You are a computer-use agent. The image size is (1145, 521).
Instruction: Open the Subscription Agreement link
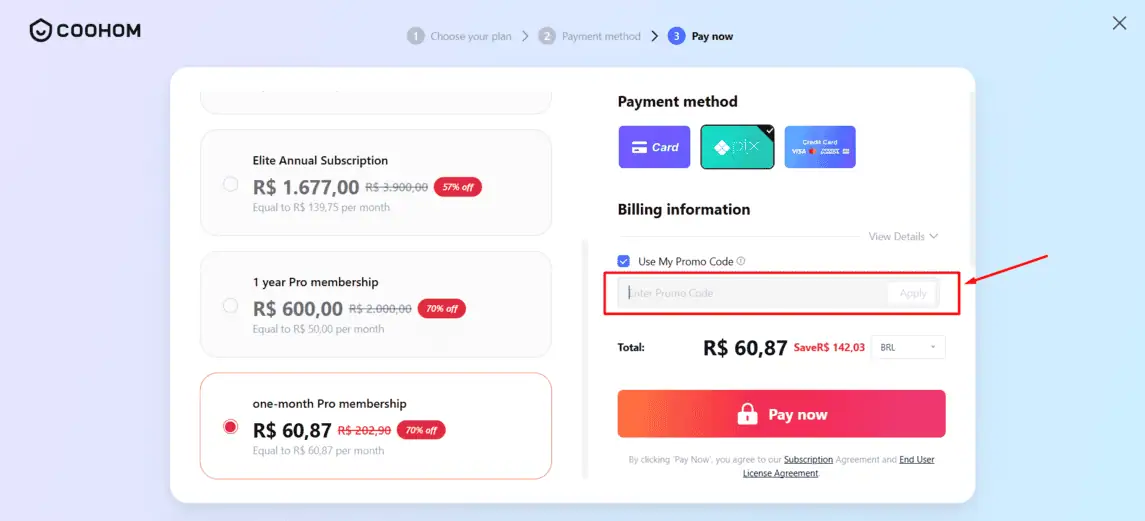[x=808, y=460]
